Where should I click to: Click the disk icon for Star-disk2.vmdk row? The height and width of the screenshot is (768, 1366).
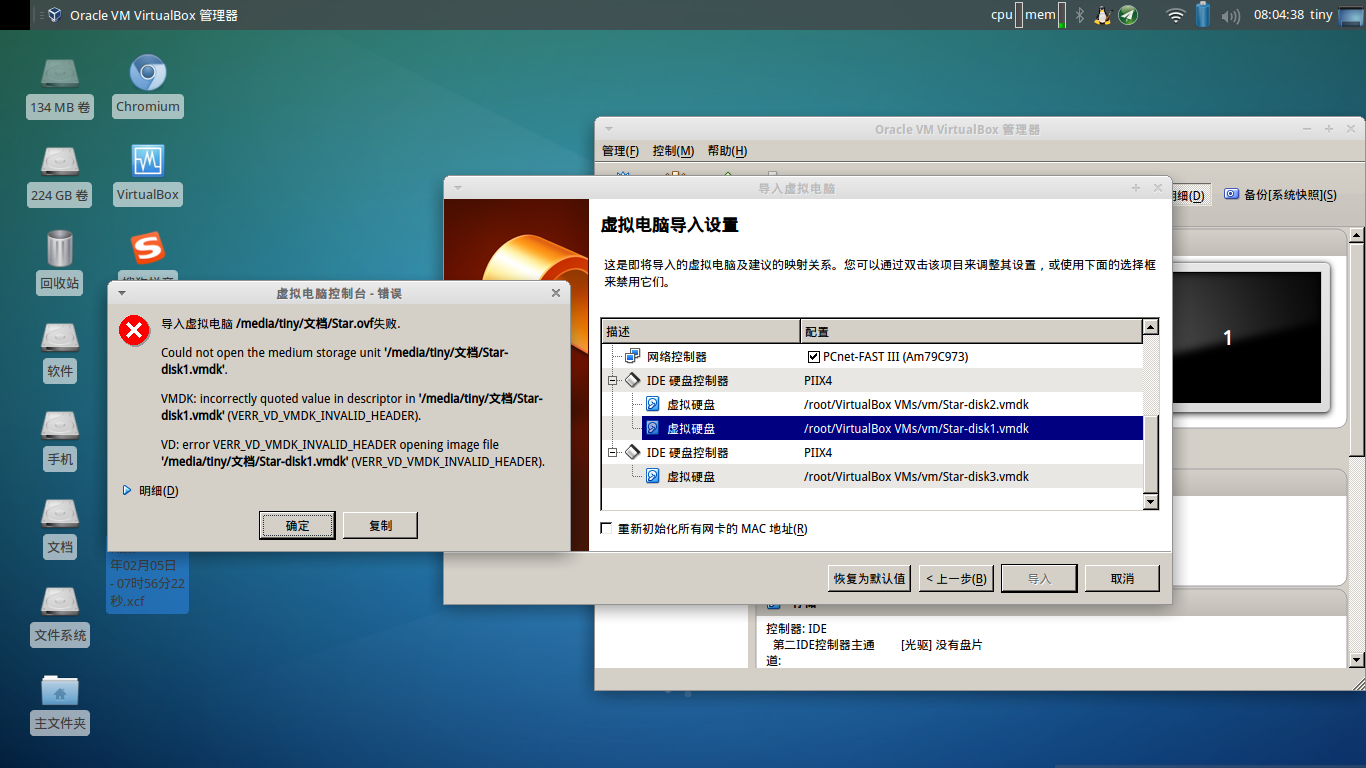click(x=652, y=404)
